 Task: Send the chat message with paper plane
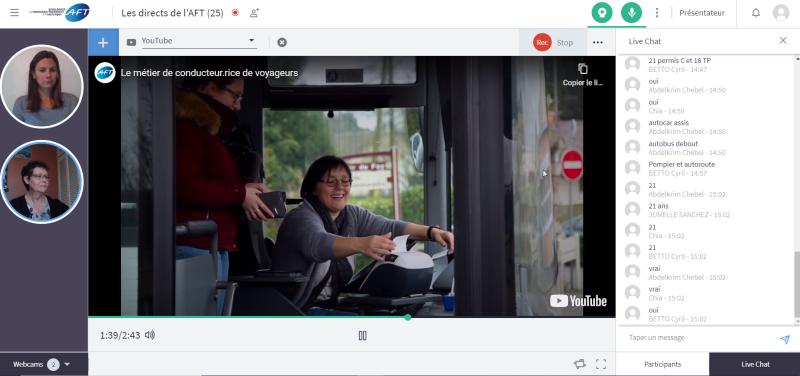tap(785, 339)
